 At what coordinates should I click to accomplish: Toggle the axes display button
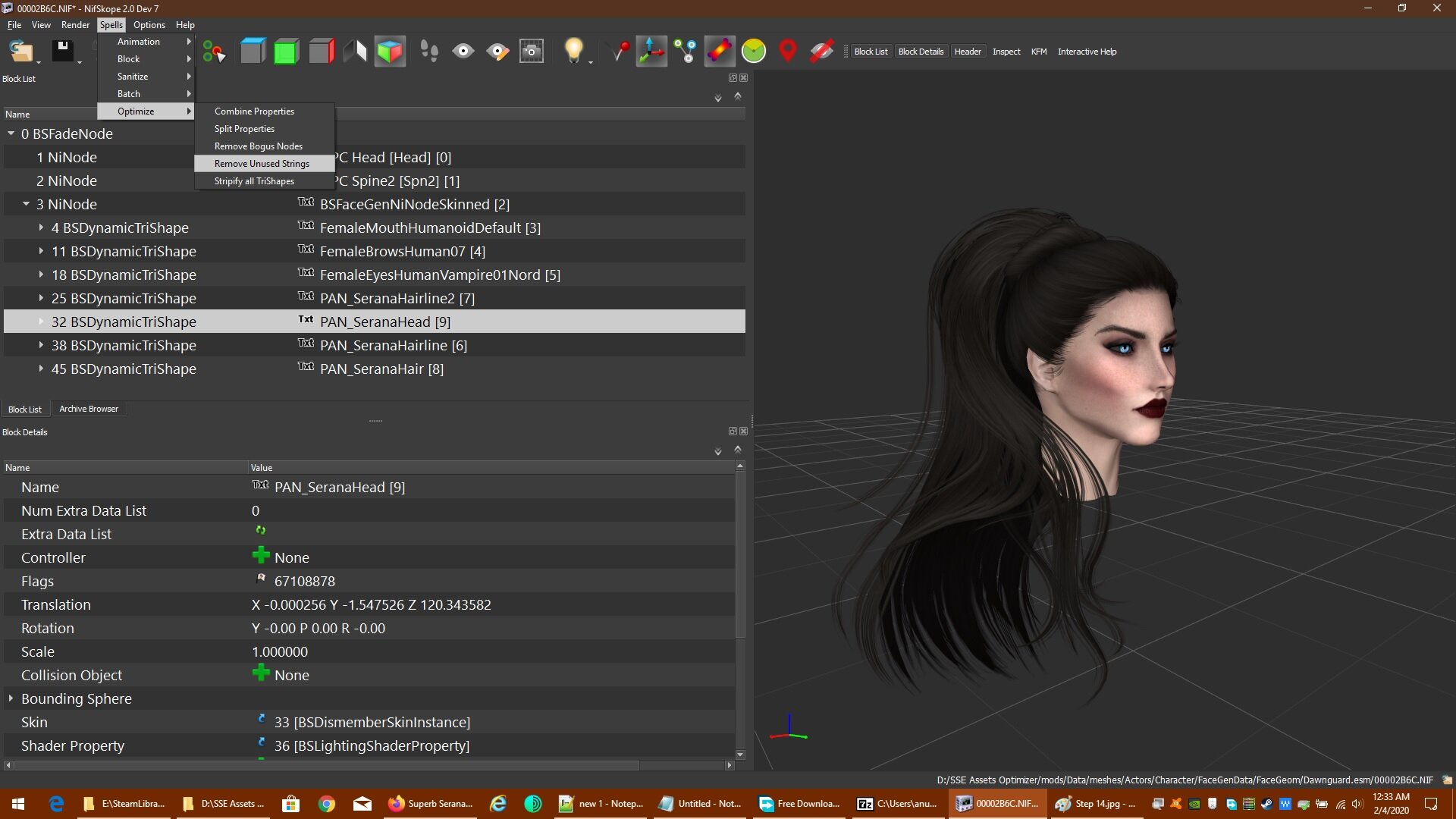tap(651, 52)
